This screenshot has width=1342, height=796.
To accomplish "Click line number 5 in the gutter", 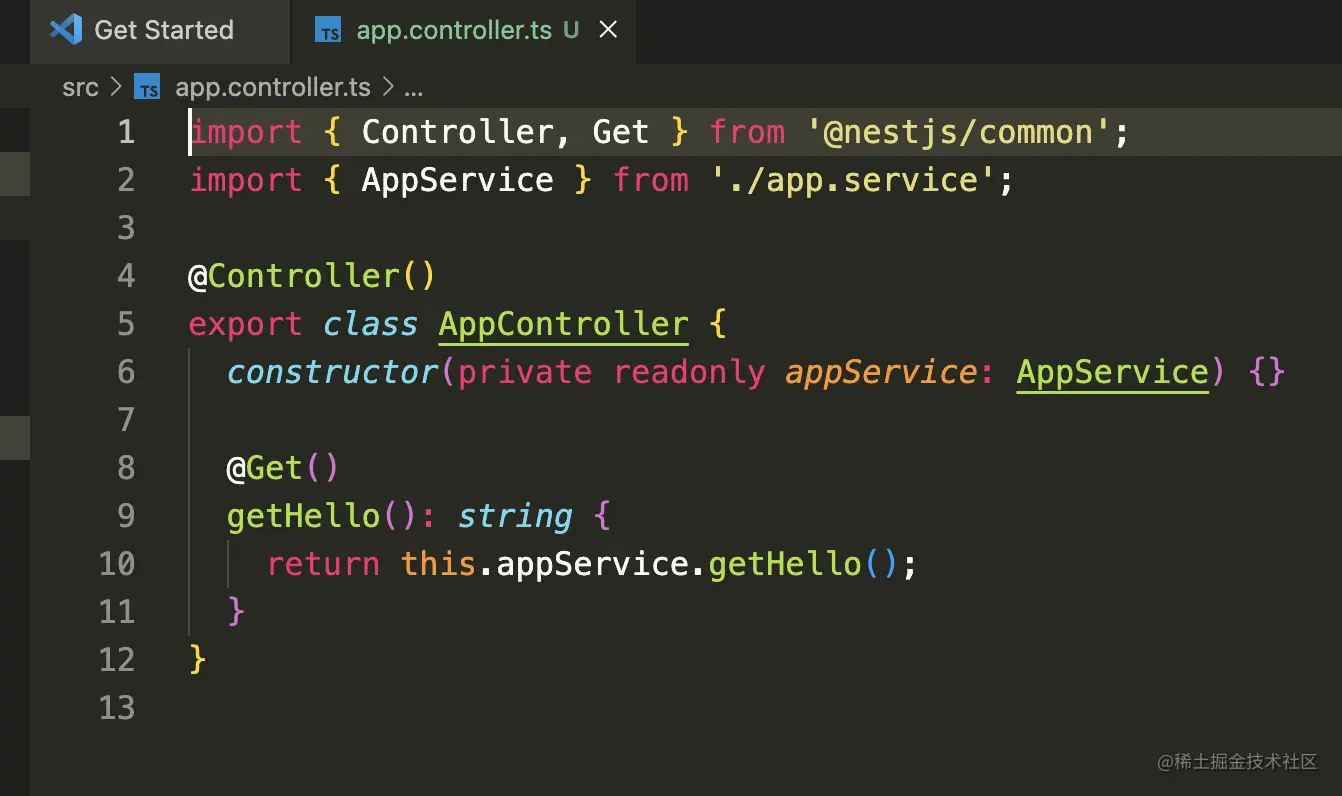I will point(126,324).
